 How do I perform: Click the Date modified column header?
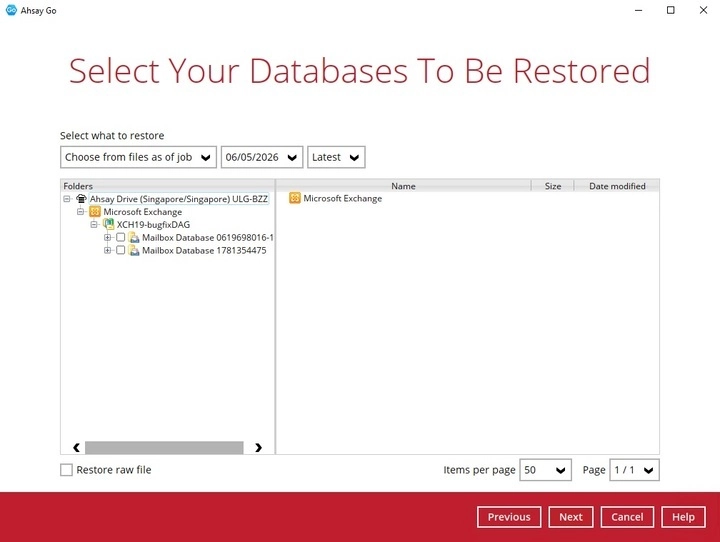pos(617,186)
